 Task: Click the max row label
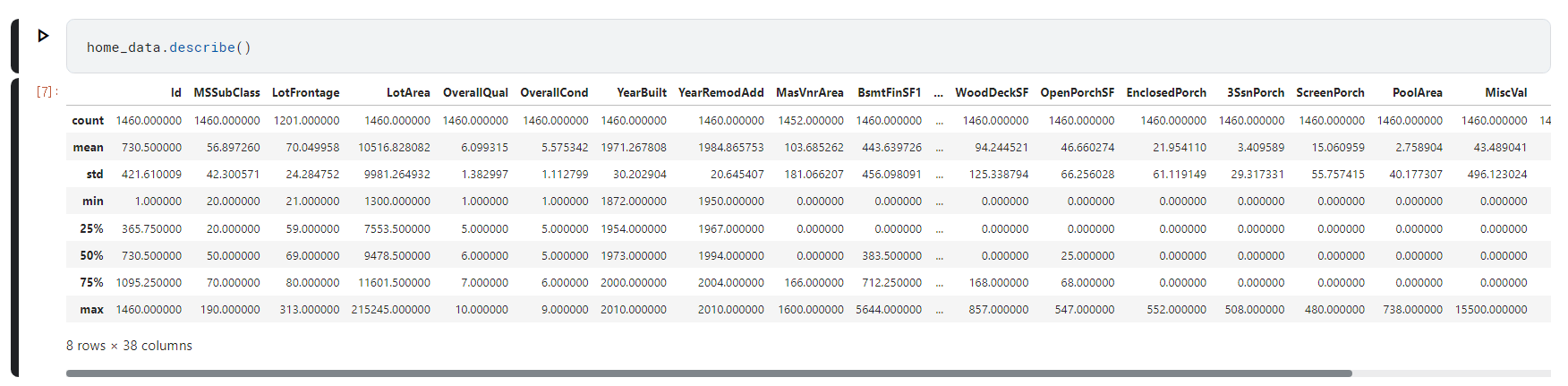point(91,309)
